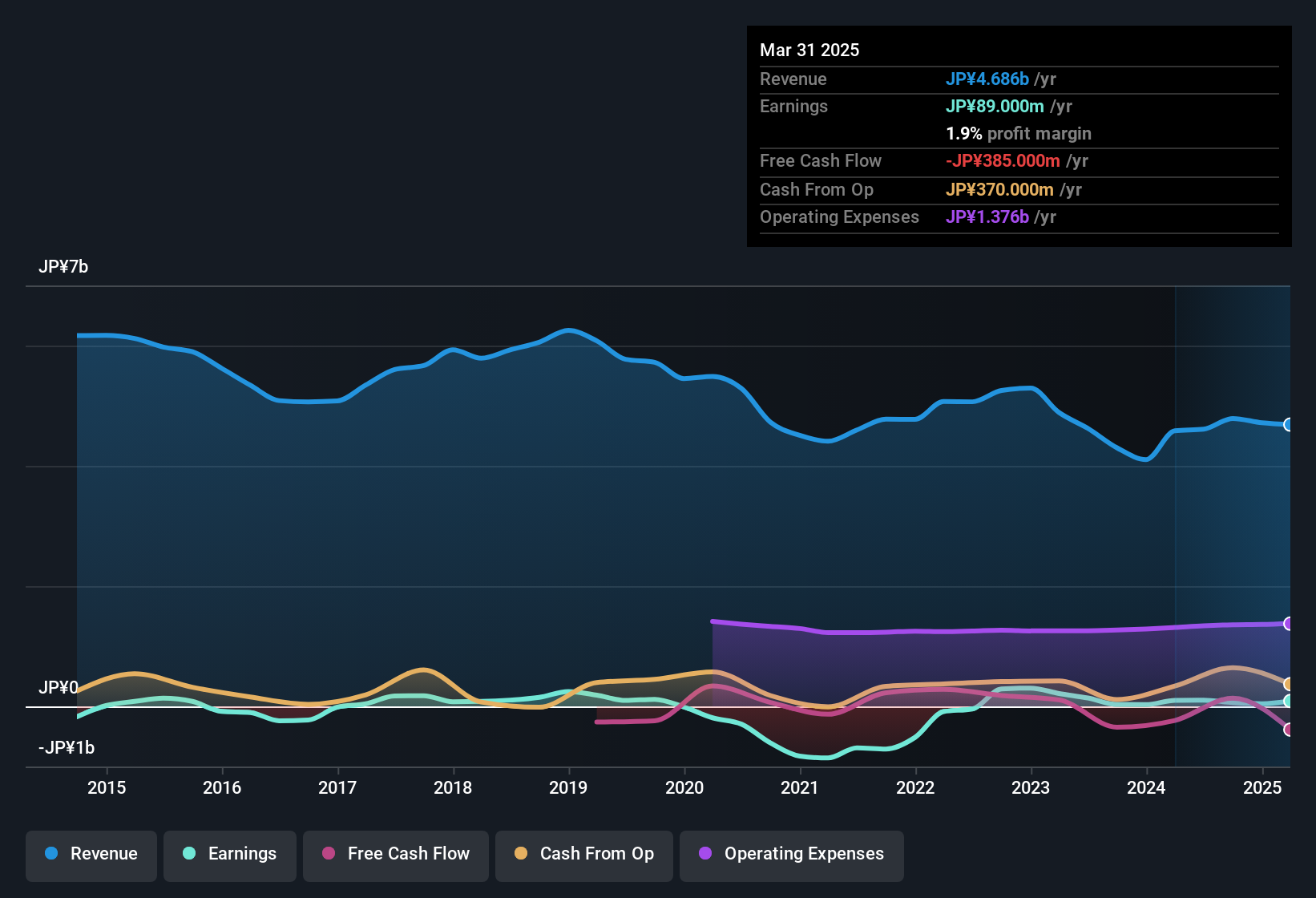Click the Free Cash Flow row label in tooltip
The image size is (1316, 898).
pyautogui.click(x=821, y=160)
